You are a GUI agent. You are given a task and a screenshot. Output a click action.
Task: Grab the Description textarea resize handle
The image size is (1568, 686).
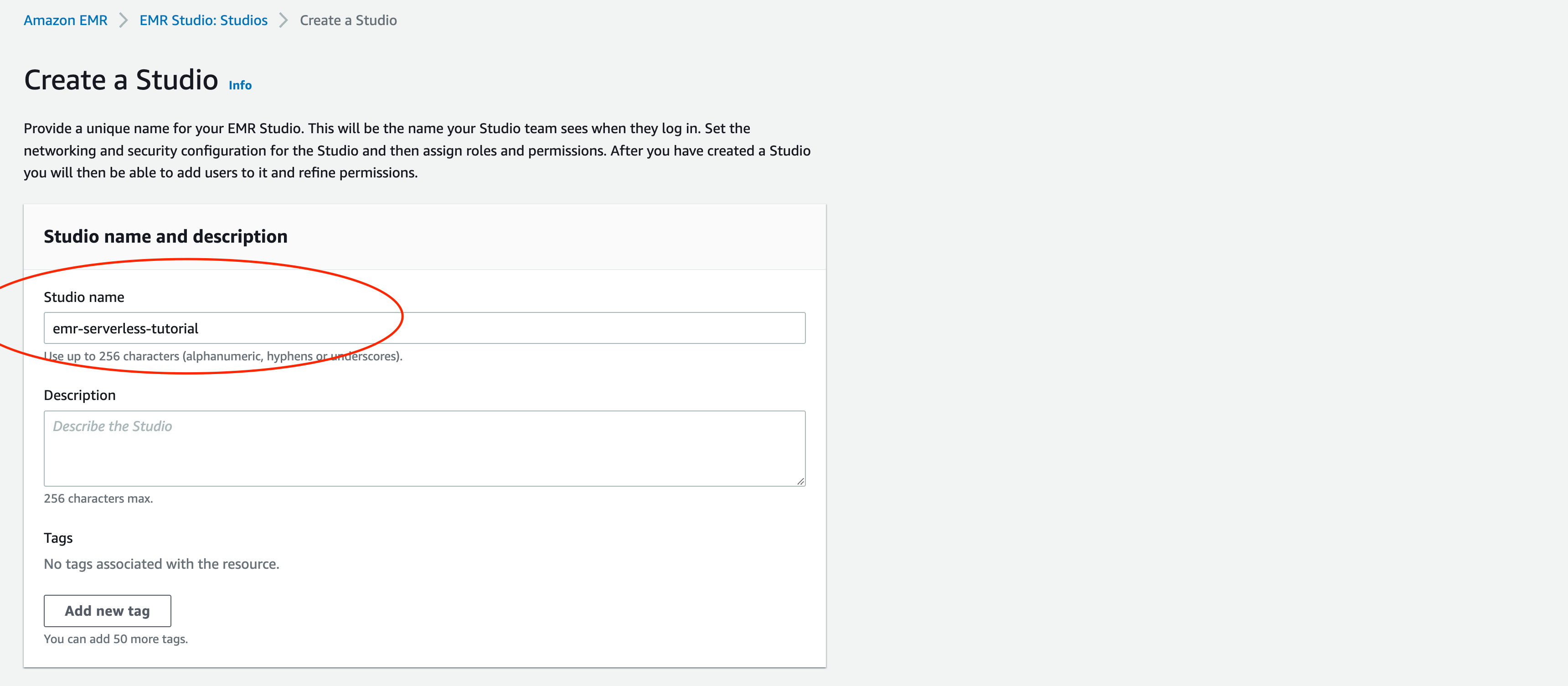point(800,481)
